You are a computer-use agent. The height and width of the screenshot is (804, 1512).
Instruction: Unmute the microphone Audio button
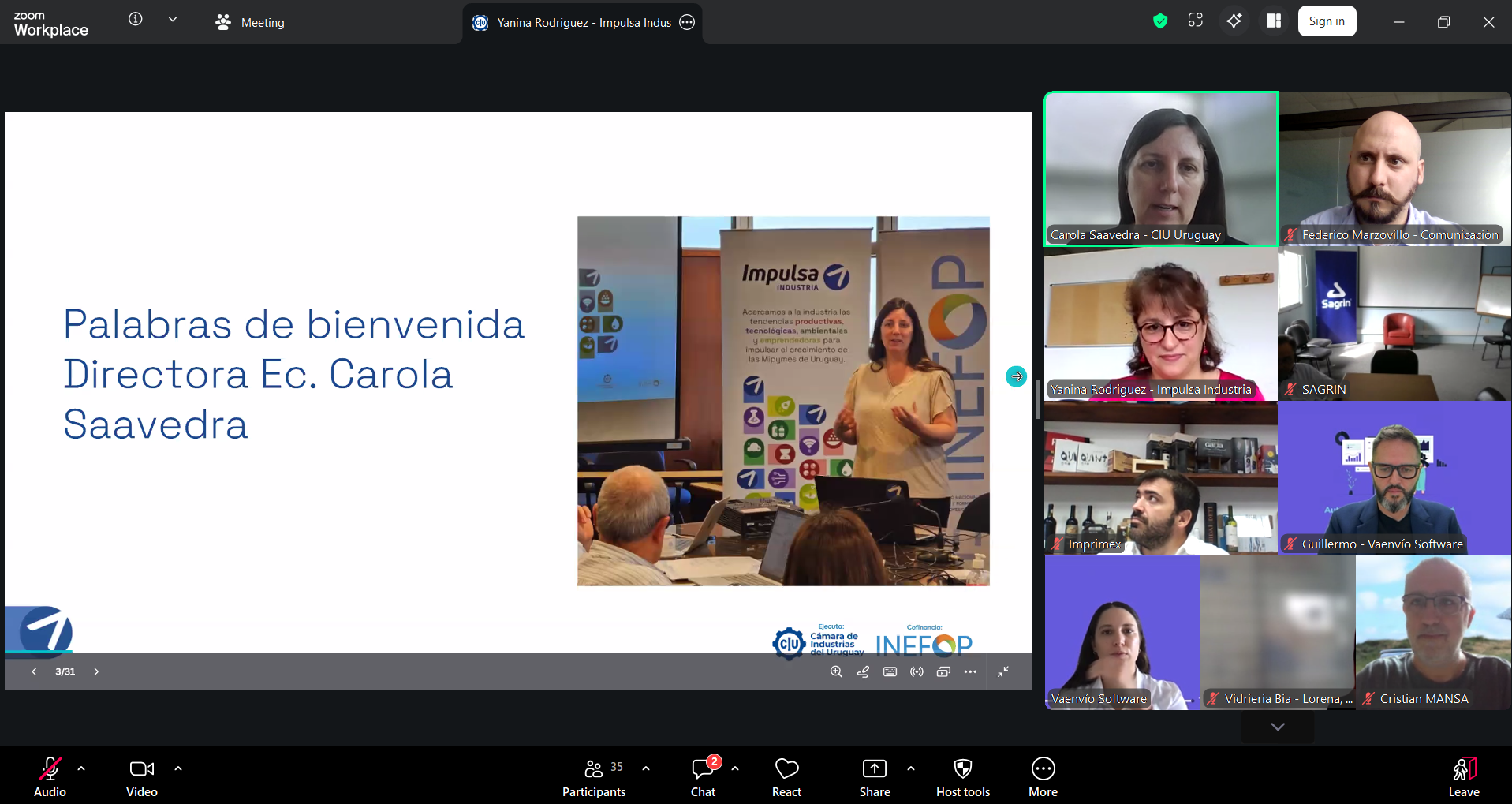click(x=50, y=777)
